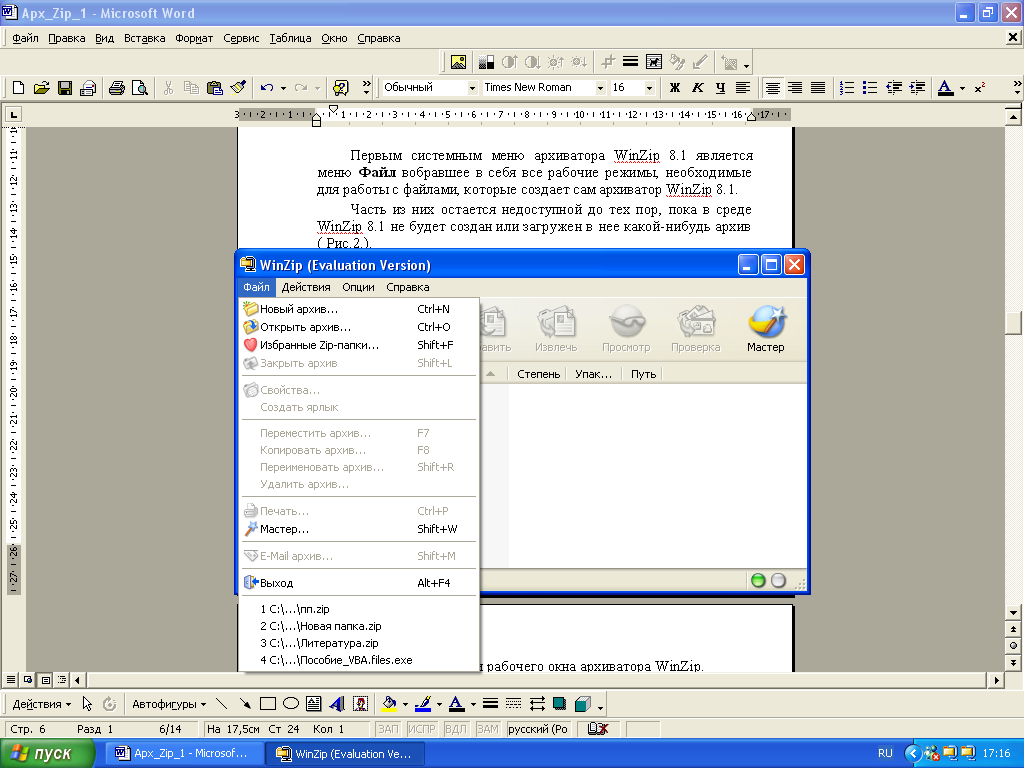Align text to the right
1024x768 pixels.
coord(795,88)
